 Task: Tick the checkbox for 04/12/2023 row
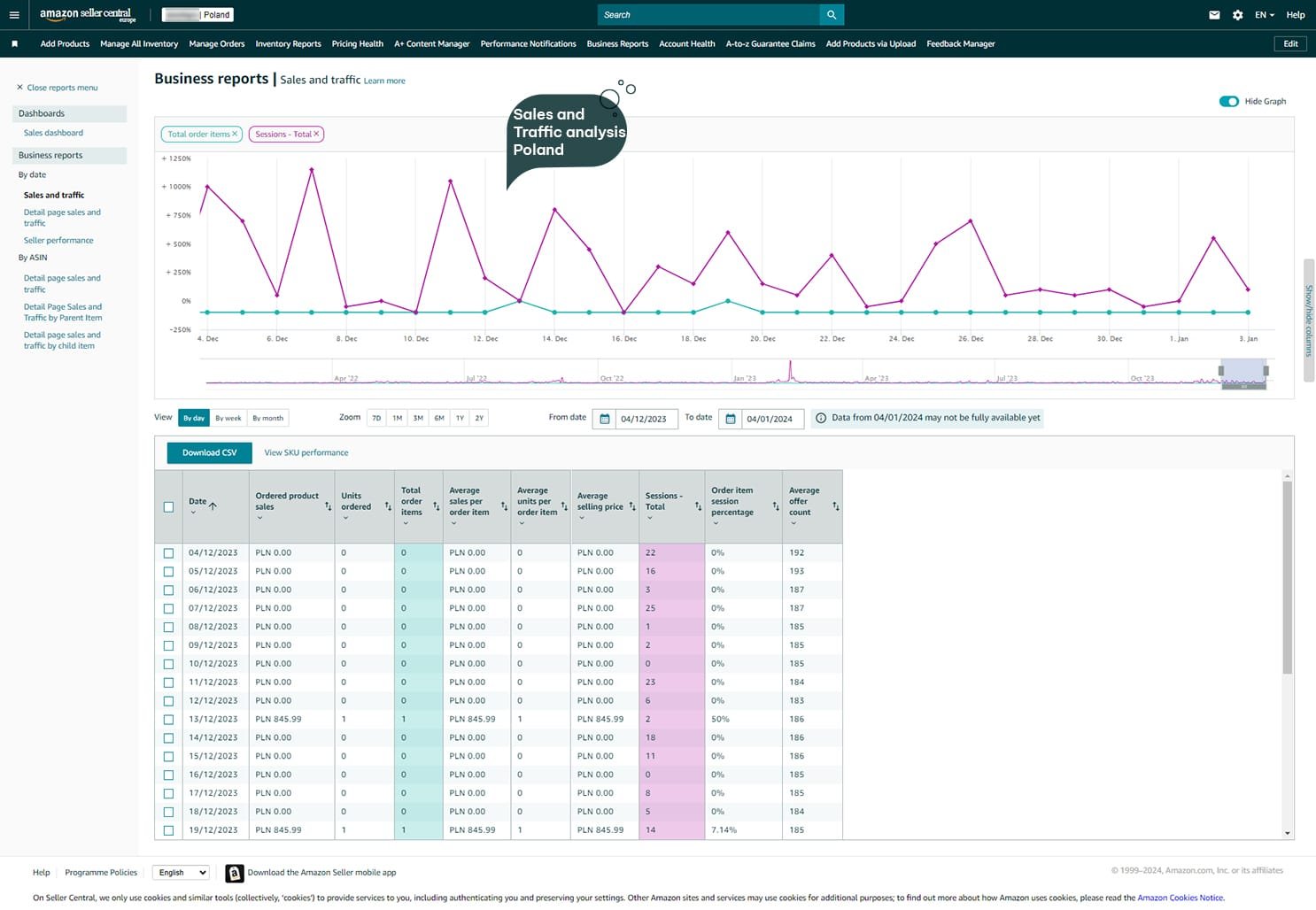click(168, 553)
